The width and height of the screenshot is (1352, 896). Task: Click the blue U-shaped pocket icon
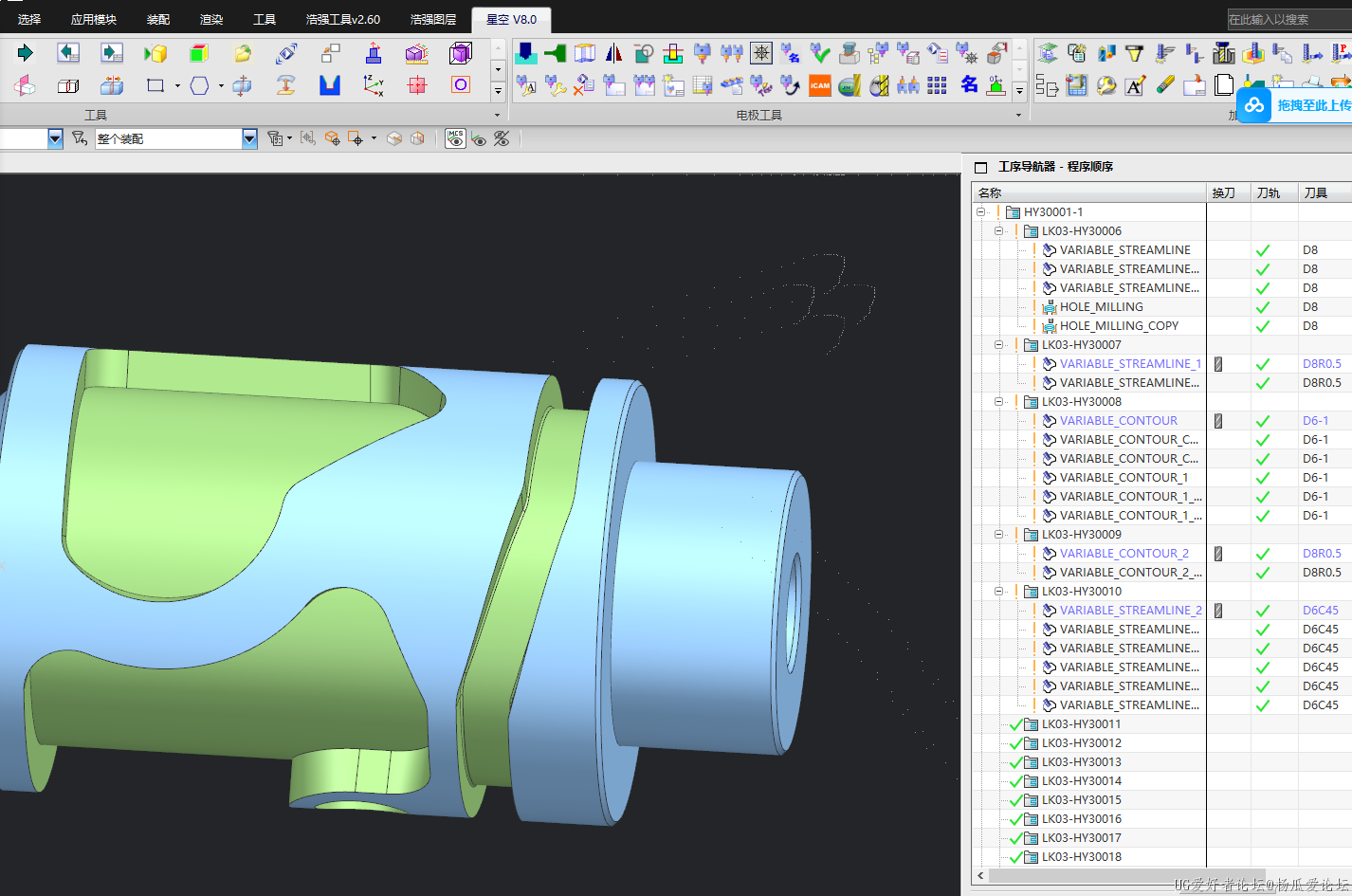coord(329,85)
